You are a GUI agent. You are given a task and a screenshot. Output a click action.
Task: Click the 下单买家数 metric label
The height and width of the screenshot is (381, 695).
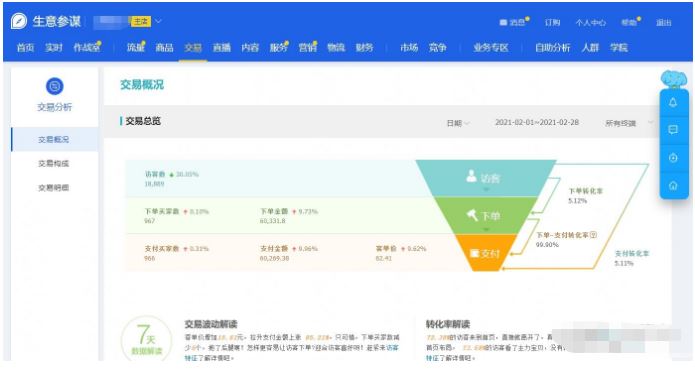coord(162,211)
